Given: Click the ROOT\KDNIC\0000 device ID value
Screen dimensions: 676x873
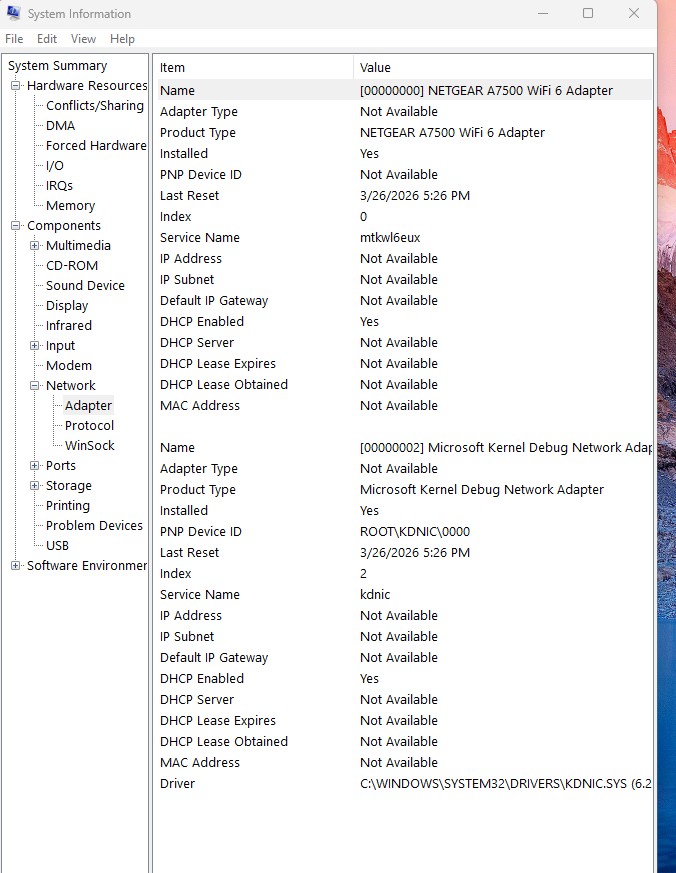Looking at the screenshot, I should [415, 532].
